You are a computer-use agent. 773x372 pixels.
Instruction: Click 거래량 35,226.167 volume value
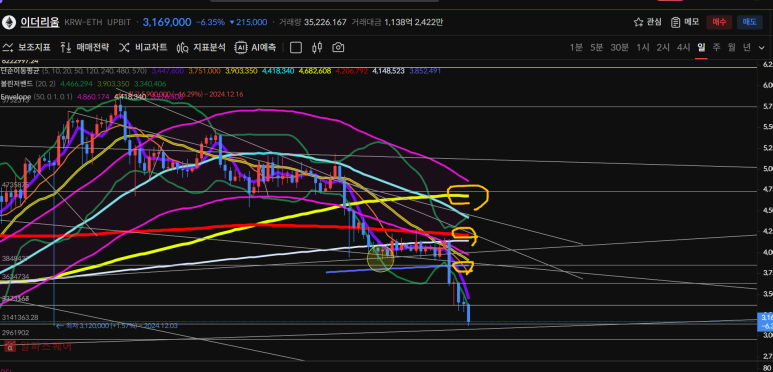point(313,22)
